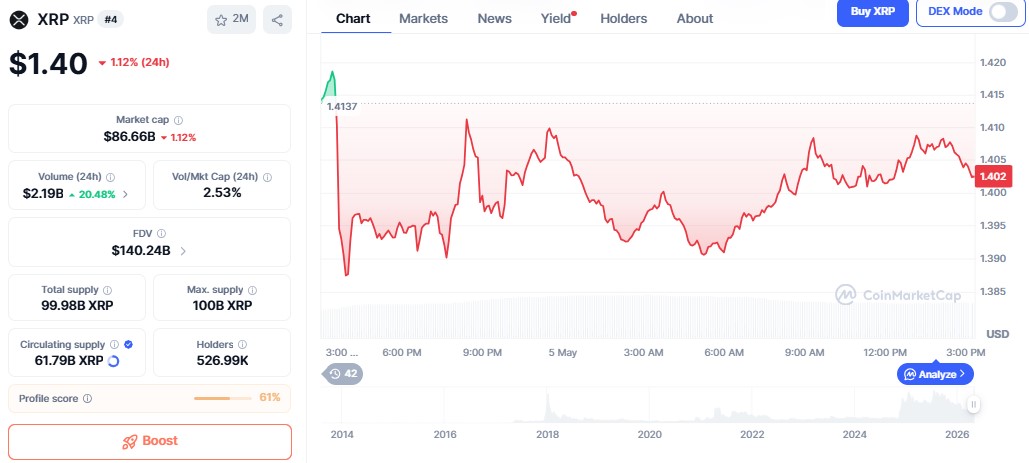
Task: Click the pause handle on the range timeline
Action: coord(973,405)
